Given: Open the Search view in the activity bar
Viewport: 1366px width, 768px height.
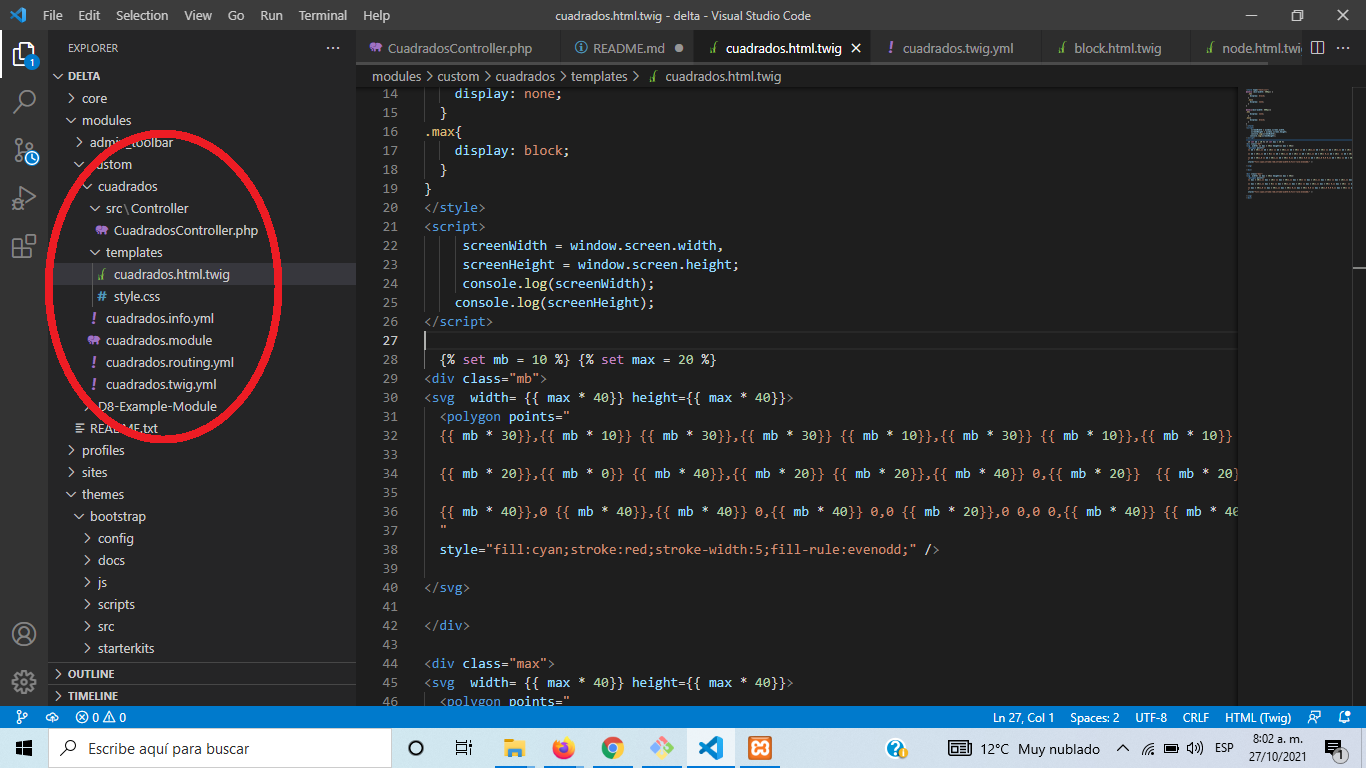Looking at the screenshot, I should point(24,101).
